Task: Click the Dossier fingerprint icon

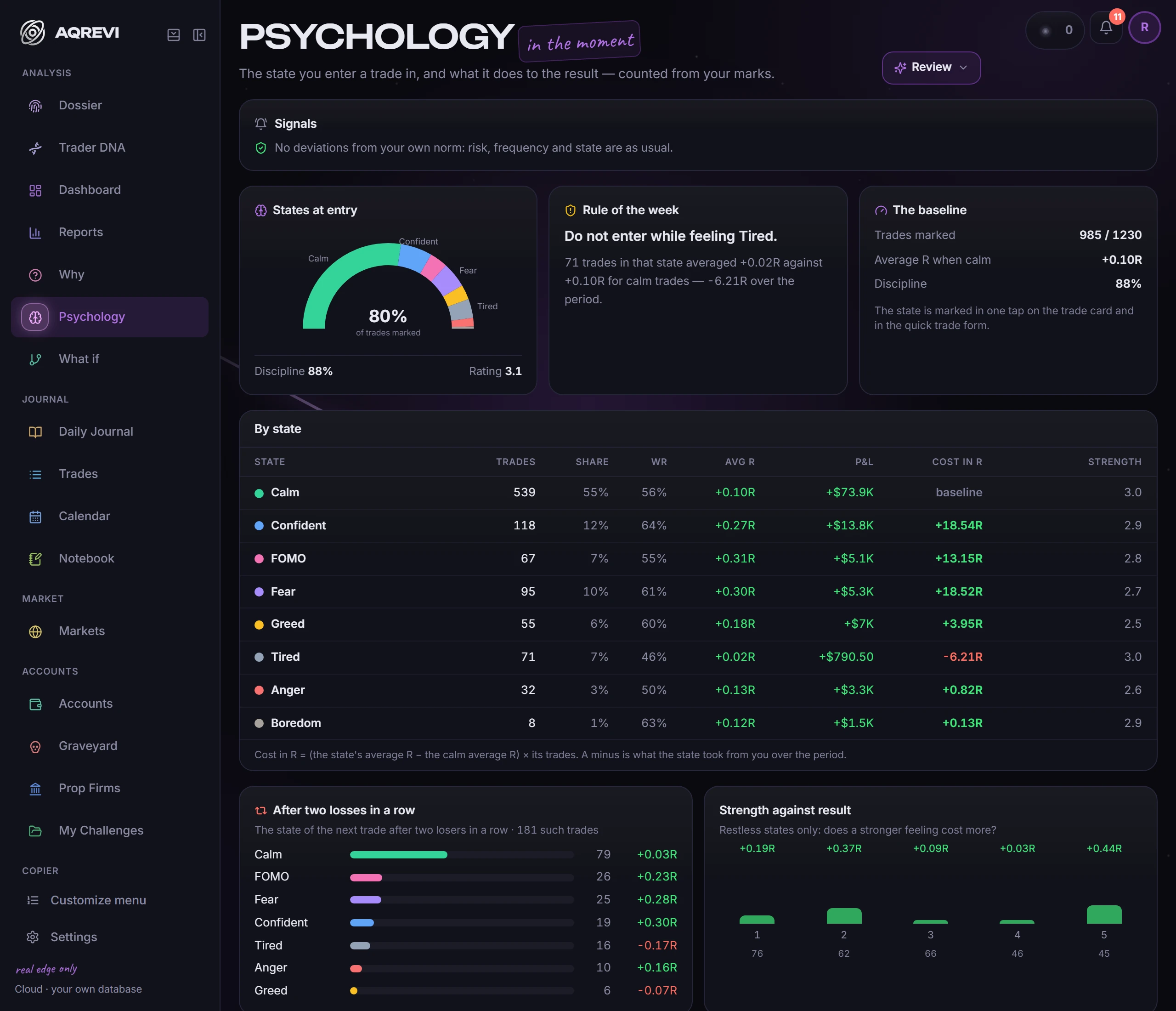Action: [35, 106]
